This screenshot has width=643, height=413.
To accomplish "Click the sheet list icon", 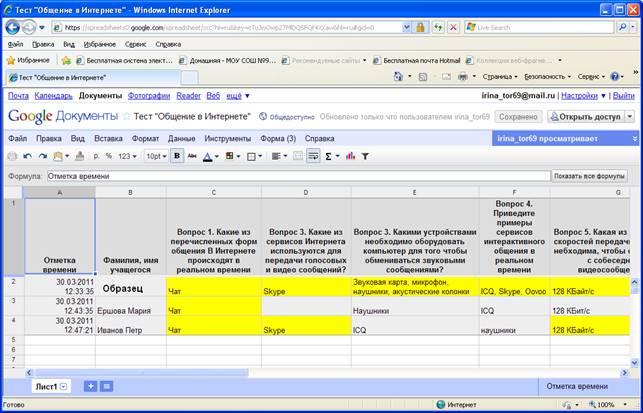I will click(106, 386).
